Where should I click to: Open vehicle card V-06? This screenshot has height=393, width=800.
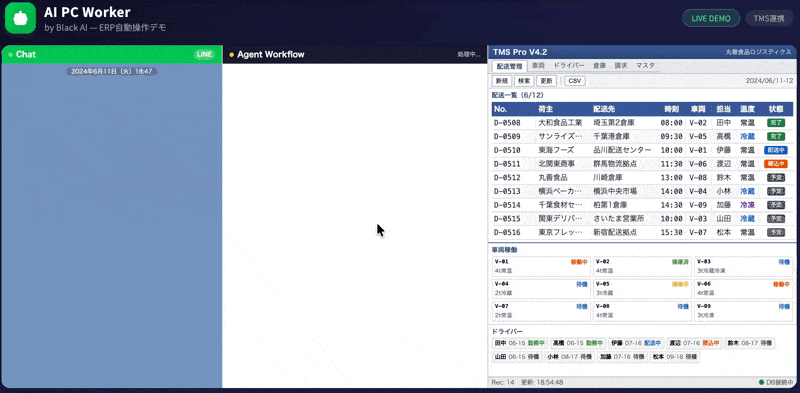tap(743, 289)
